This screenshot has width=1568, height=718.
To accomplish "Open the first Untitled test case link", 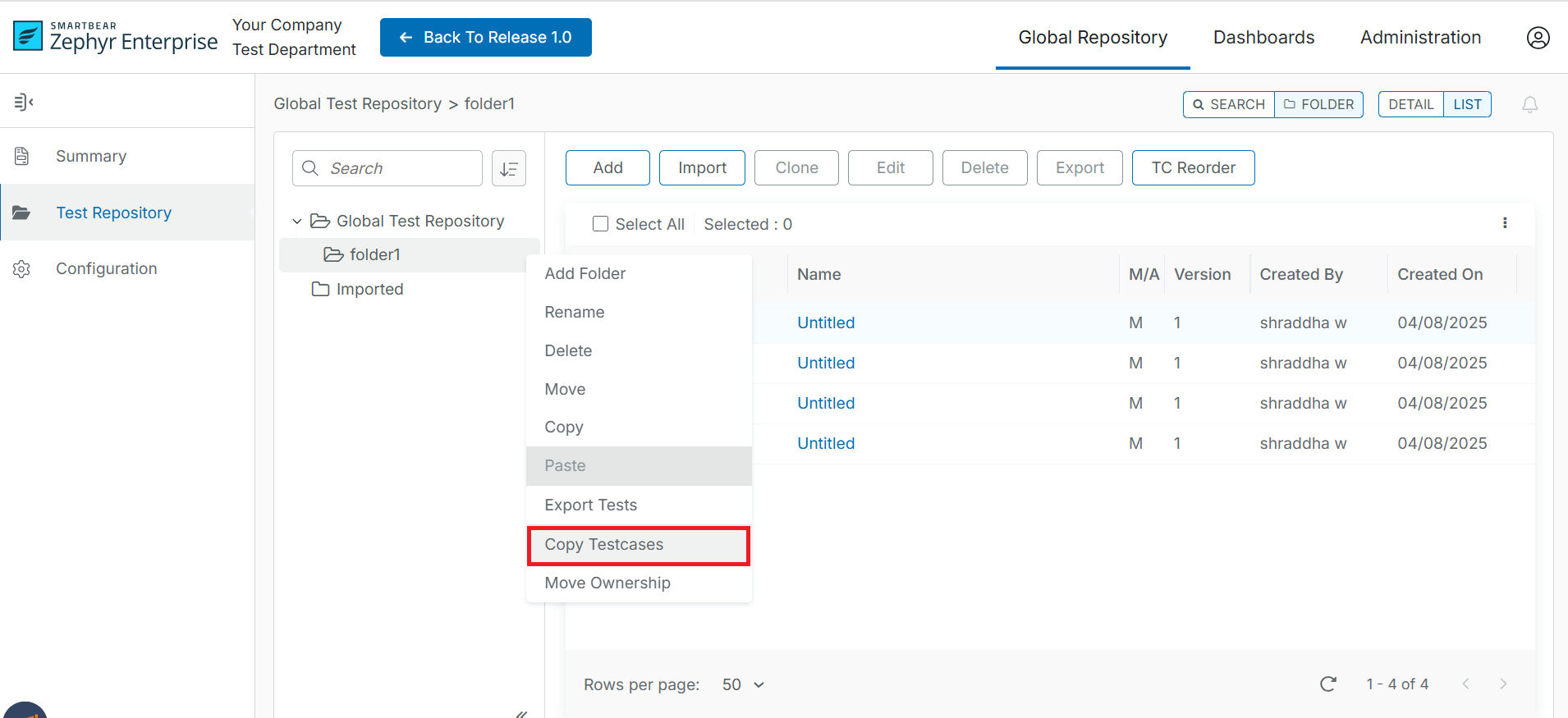I will tap(826, 322).
